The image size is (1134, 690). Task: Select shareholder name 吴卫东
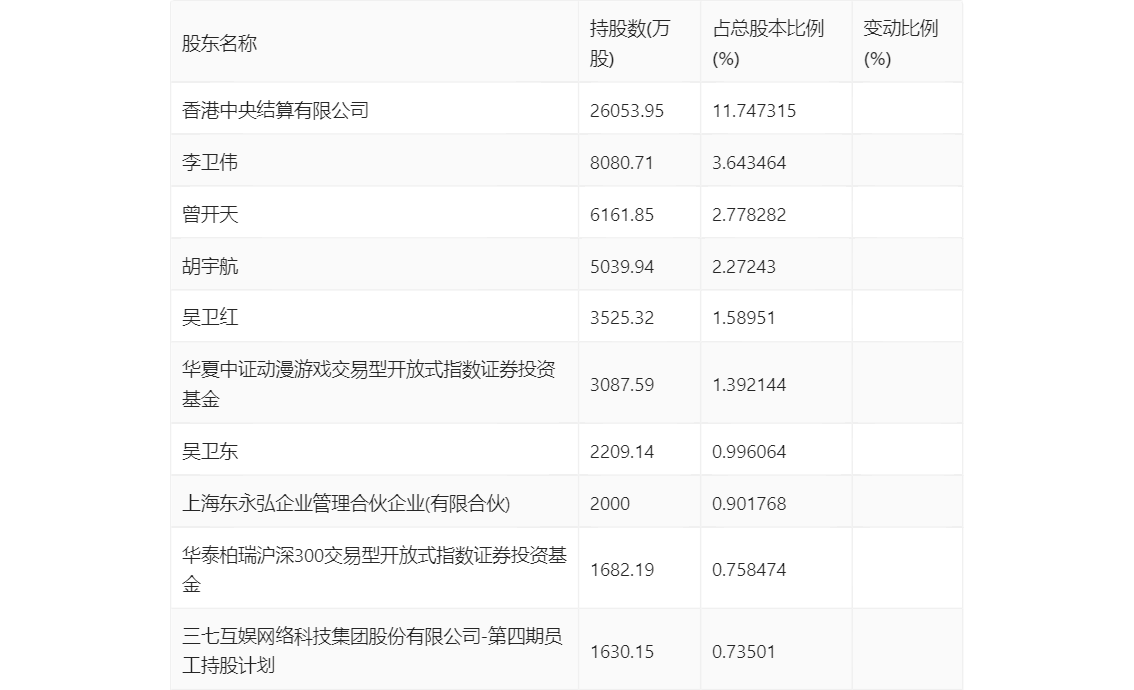pos(210,451)
